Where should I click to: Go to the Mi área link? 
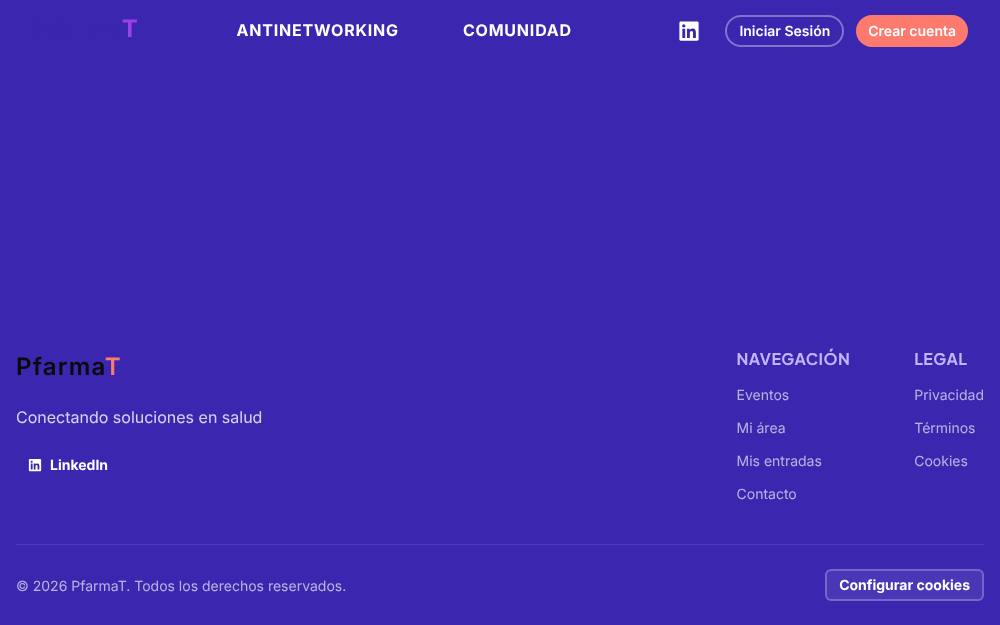[x=760, y=428]
